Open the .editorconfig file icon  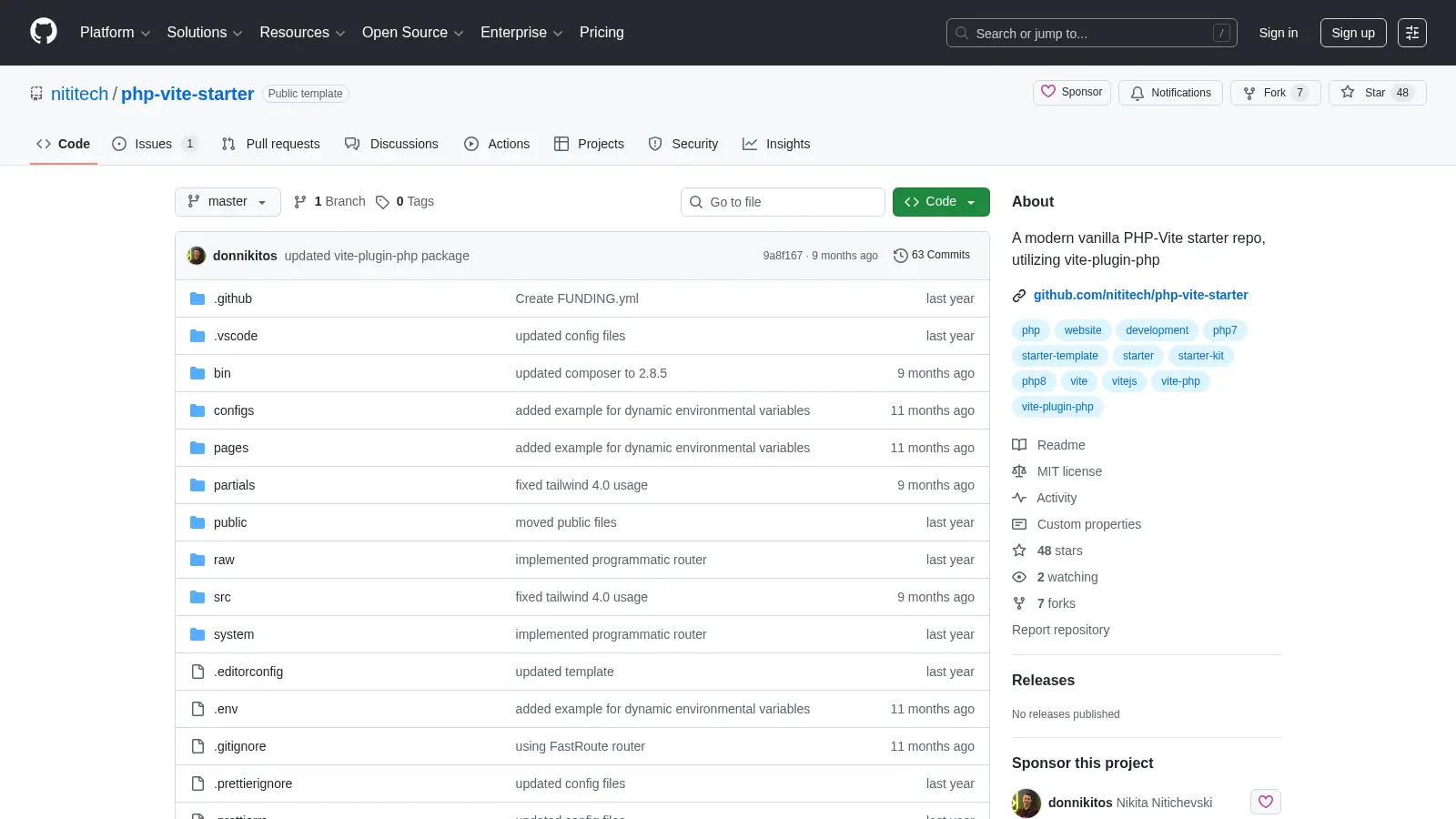pos(197,672)
